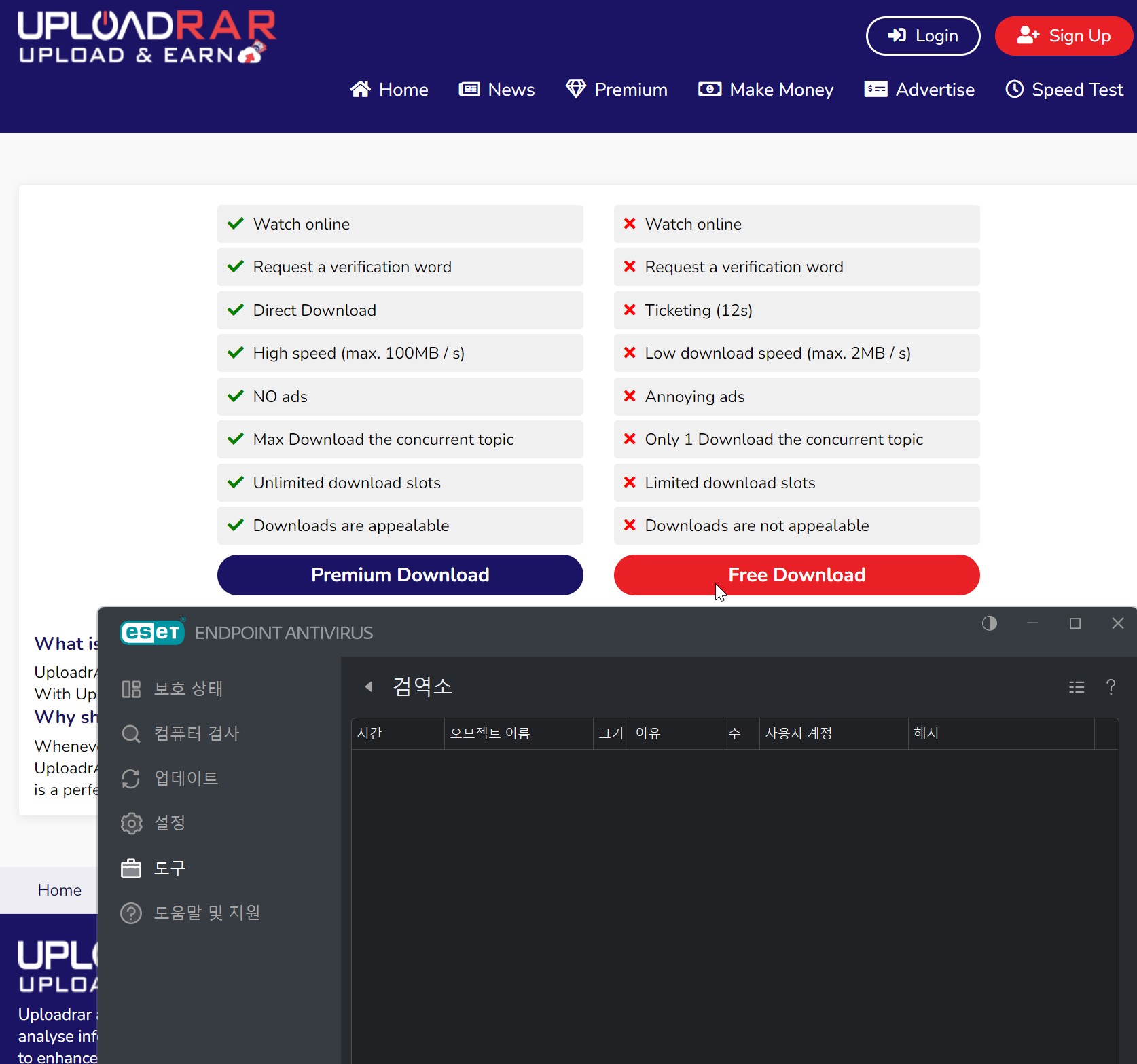Open the Speed Test menu item
This screenshot has width=1137, height=1064.
[x=1064, y=90]
